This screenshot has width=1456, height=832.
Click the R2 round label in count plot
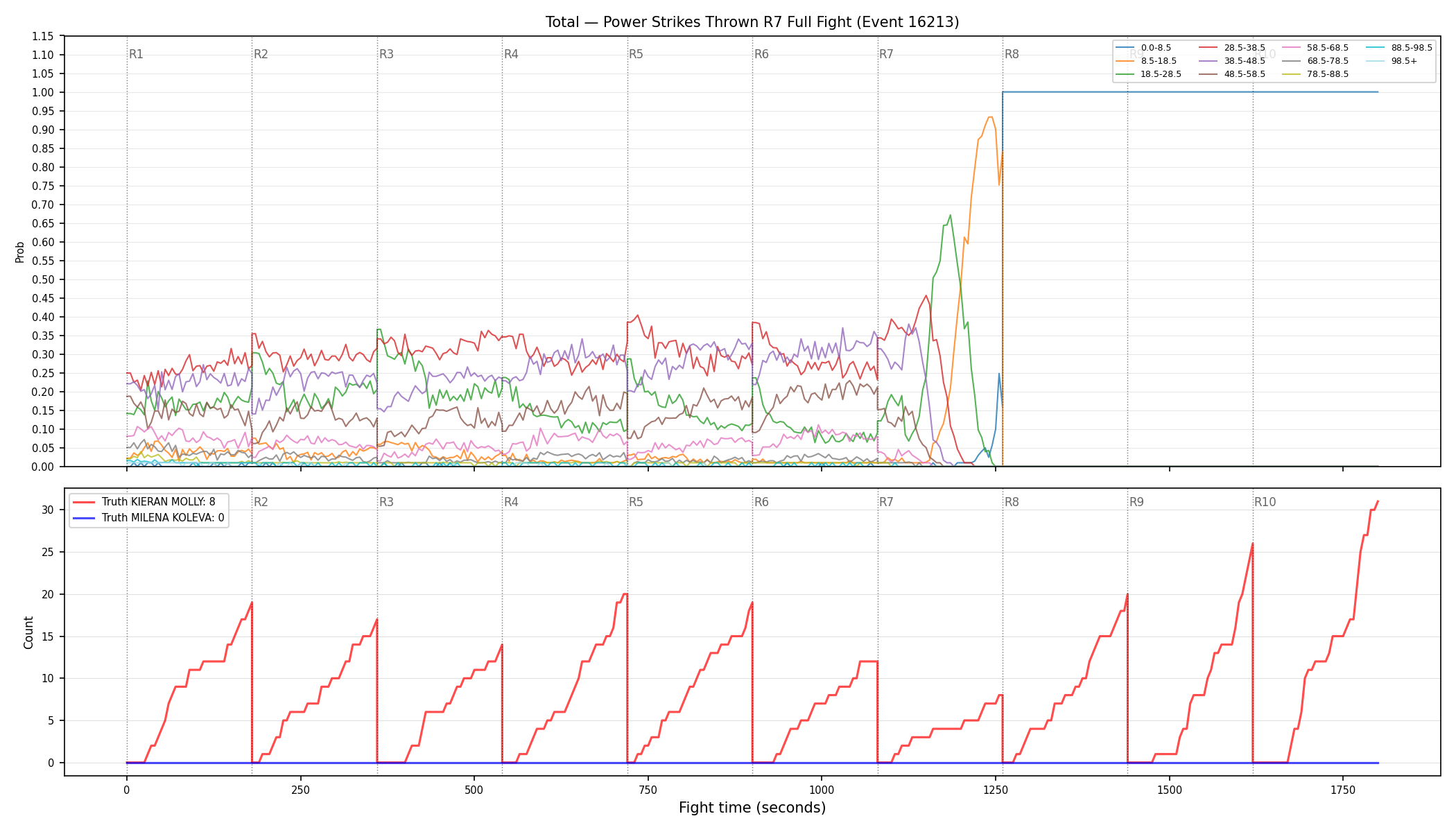261,502
